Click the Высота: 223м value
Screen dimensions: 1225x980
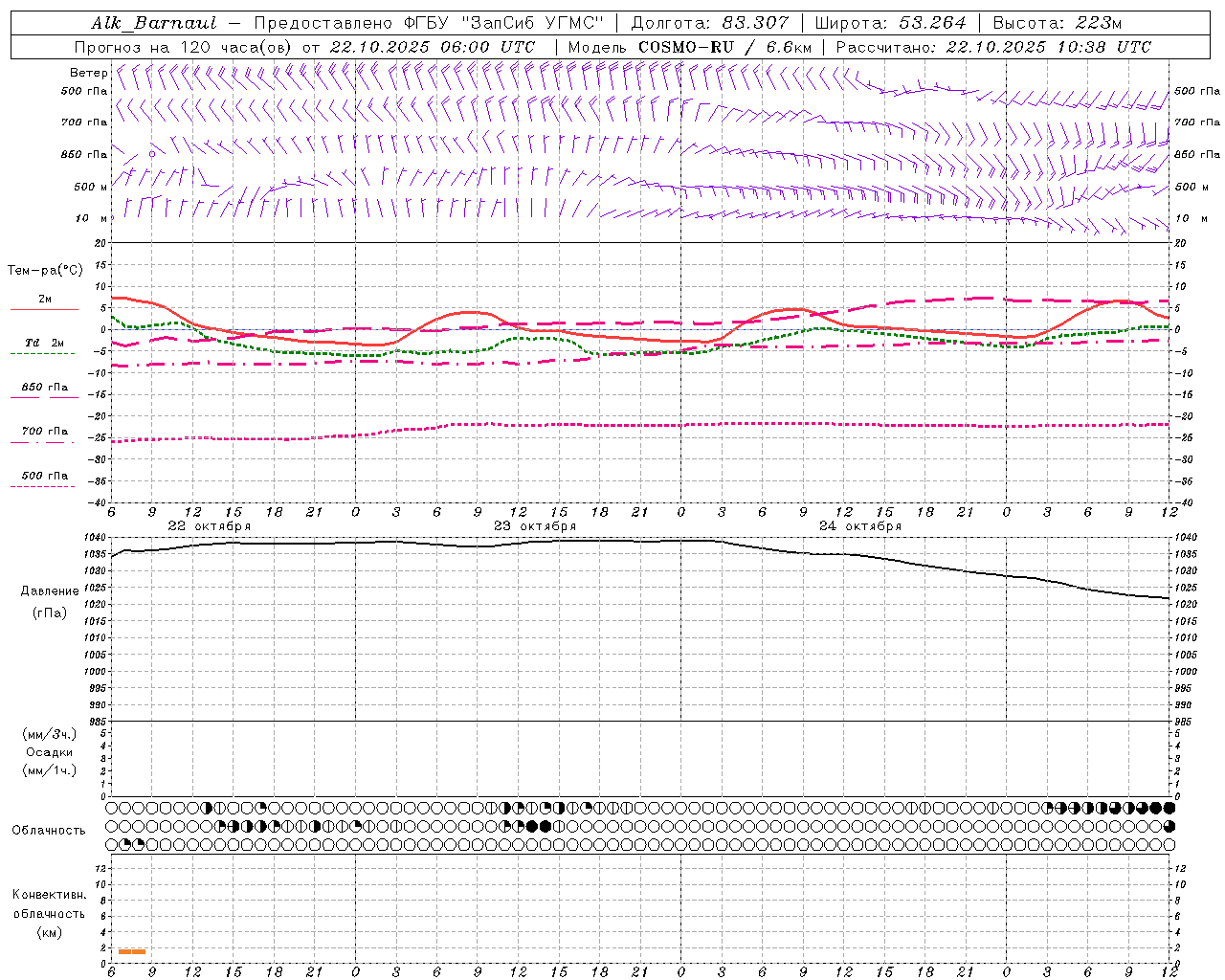1058,23
